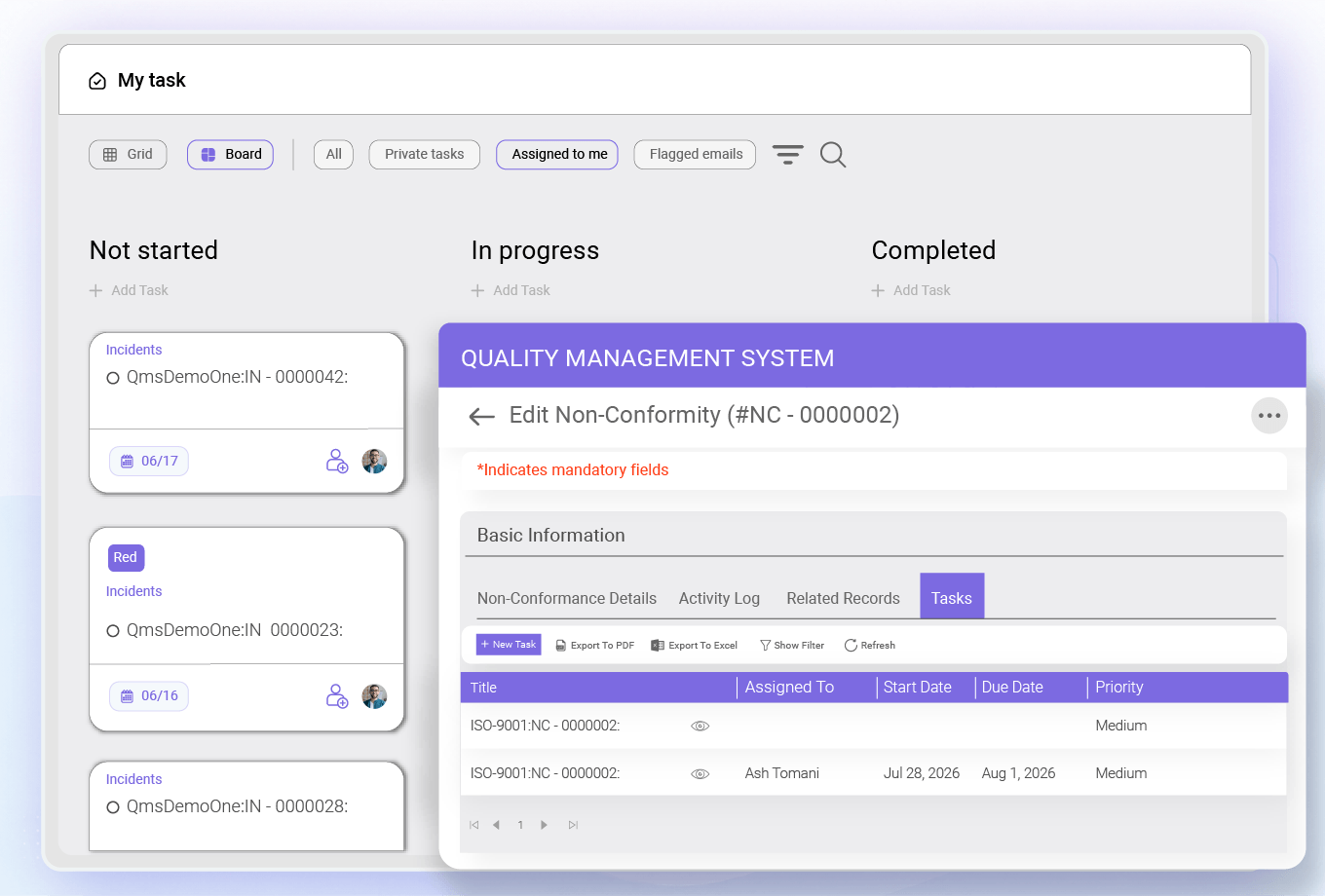Go to next page of task list
Image resolution: width=1325 pixels, height=896 pixels.
[x=544, y=825]
